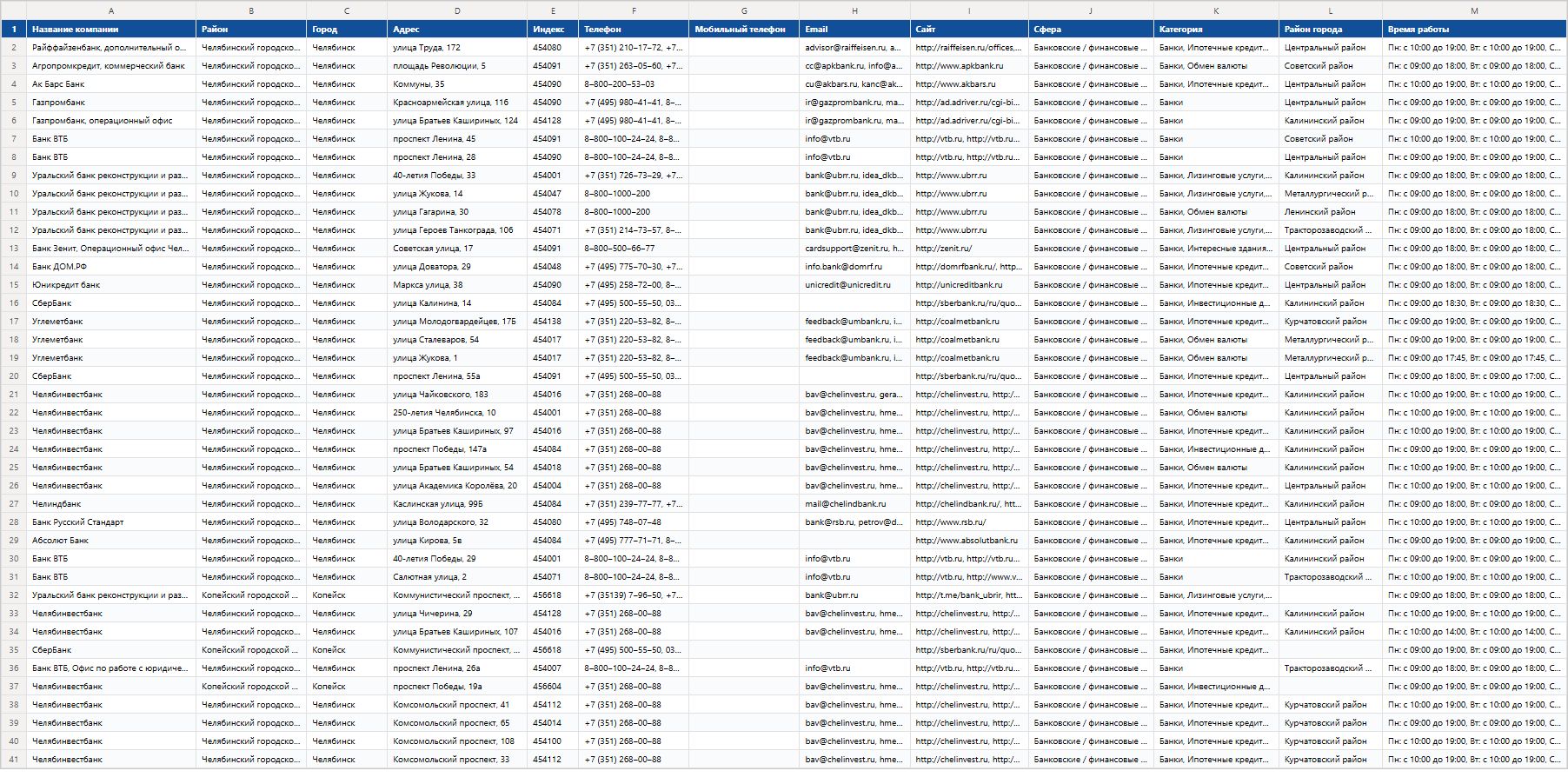Open the http://www.absolutbank.ru link
The width and height of the screenshot is (1568, 784).
[969, 541]
